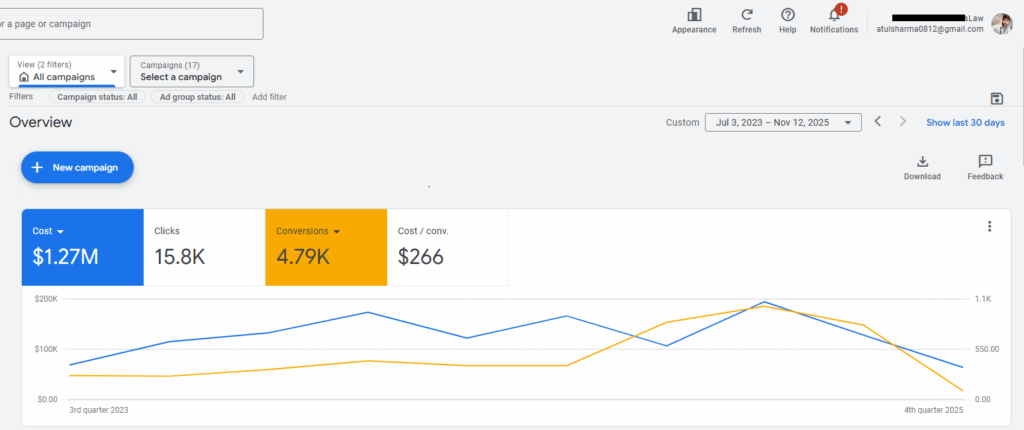This screenshot has height=430, width=1024.
Task: Click the account profile avatar
Action: 1001,23
